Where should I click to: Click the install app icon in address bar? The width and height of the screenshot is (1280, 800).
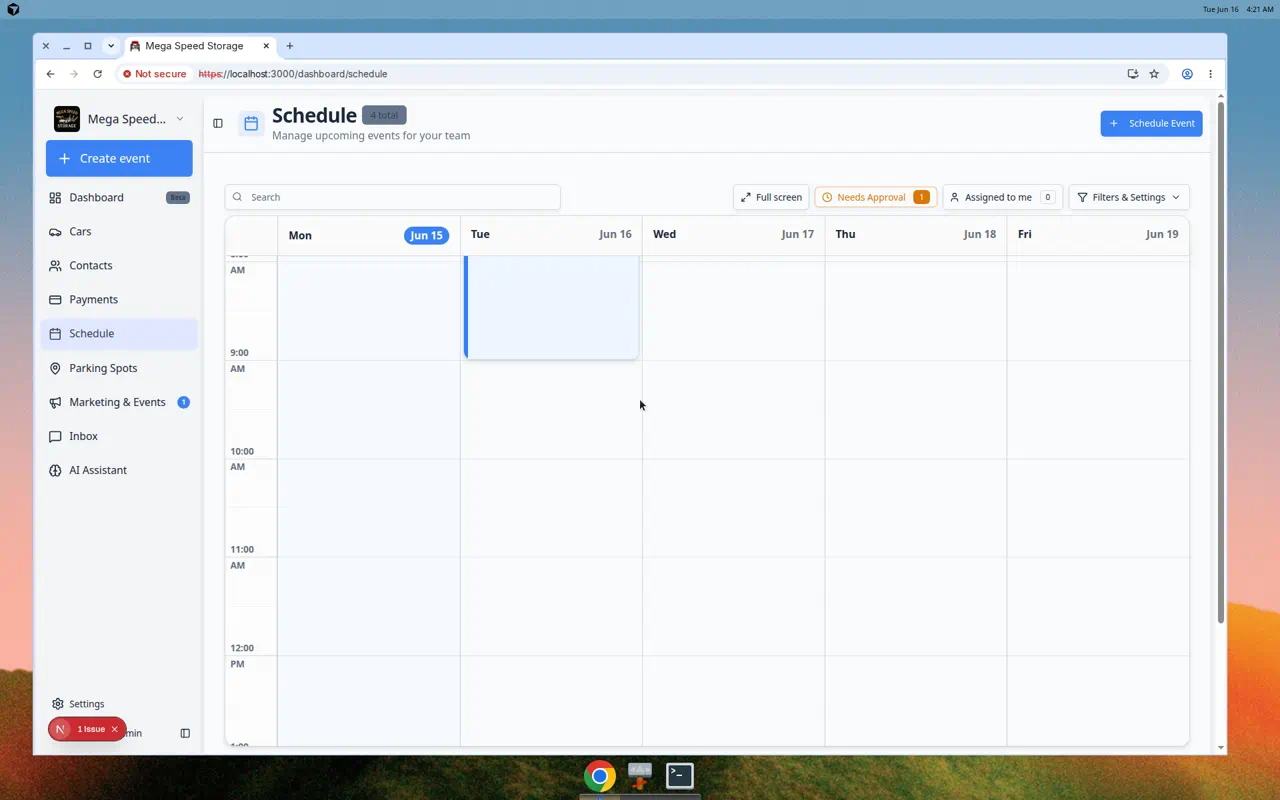click(x=1132, y=74)
